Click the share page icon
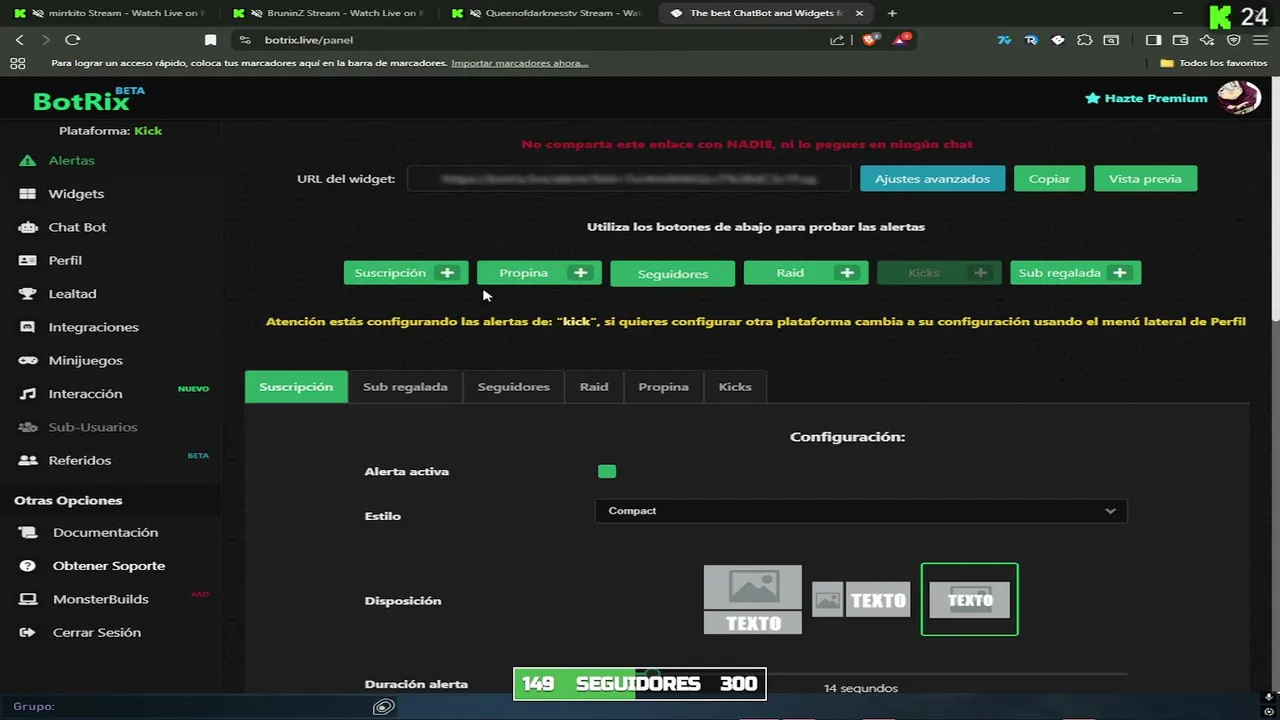 tap(837, 40)
